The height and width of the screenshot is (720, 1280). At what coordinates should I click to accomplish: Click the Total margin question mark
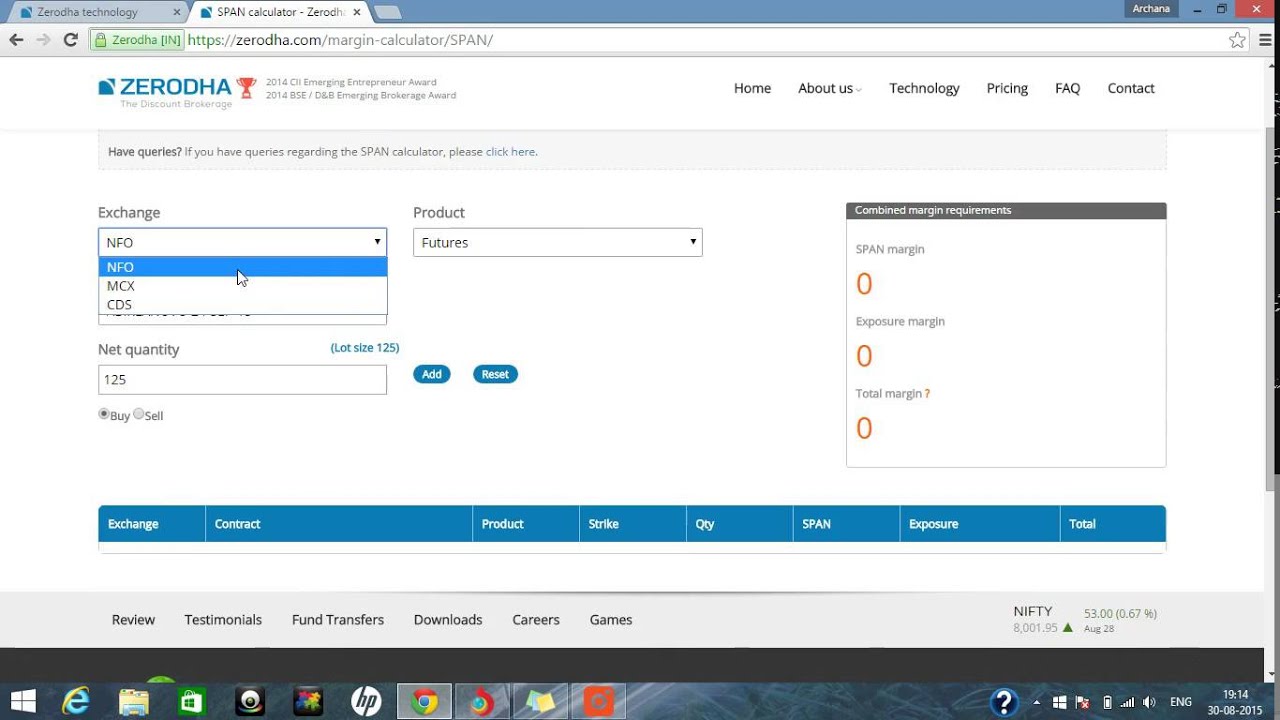tap(927, 393)
